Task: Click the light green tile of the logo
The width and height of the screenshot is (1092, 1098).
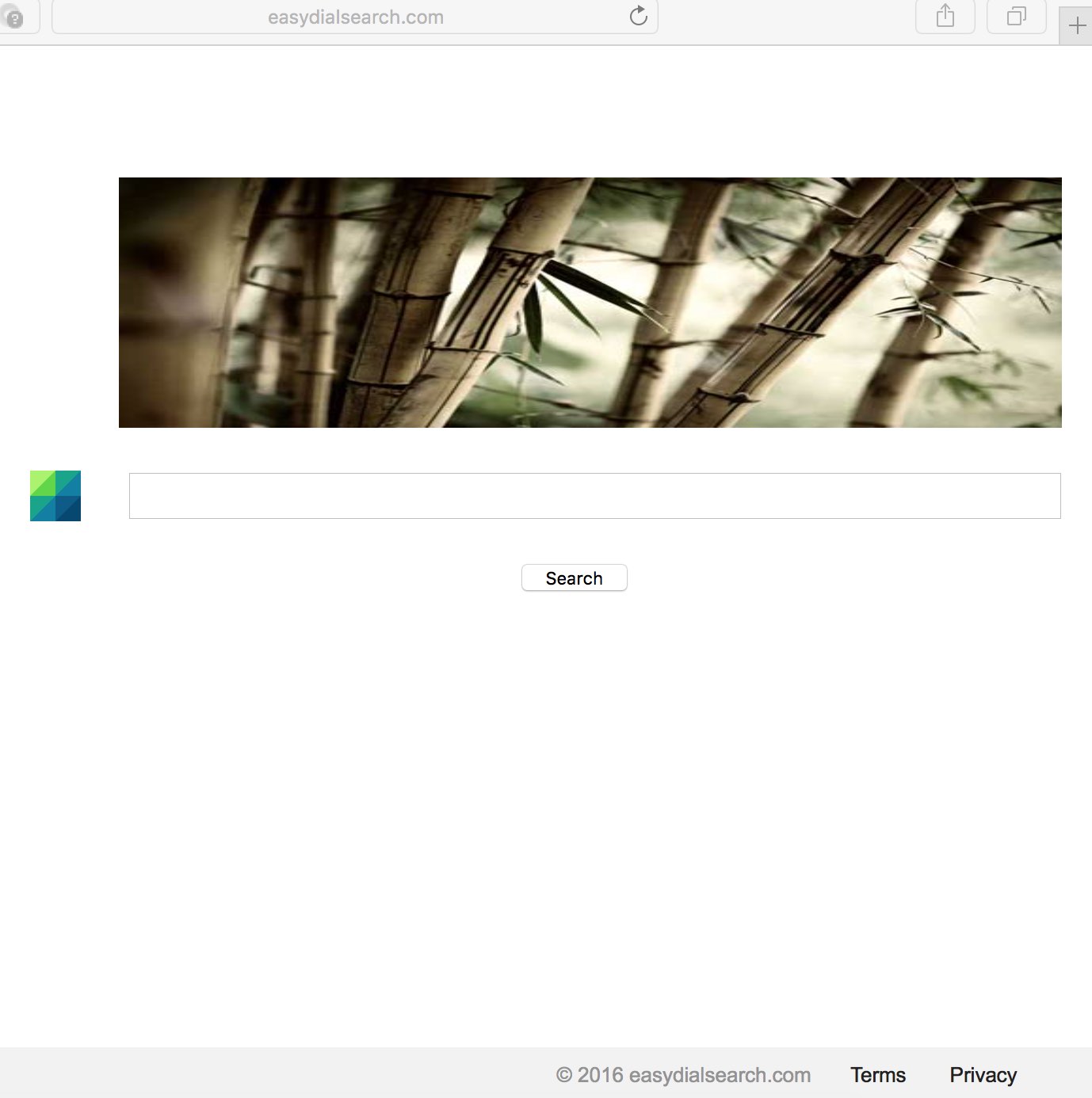Action: (42, 482)
